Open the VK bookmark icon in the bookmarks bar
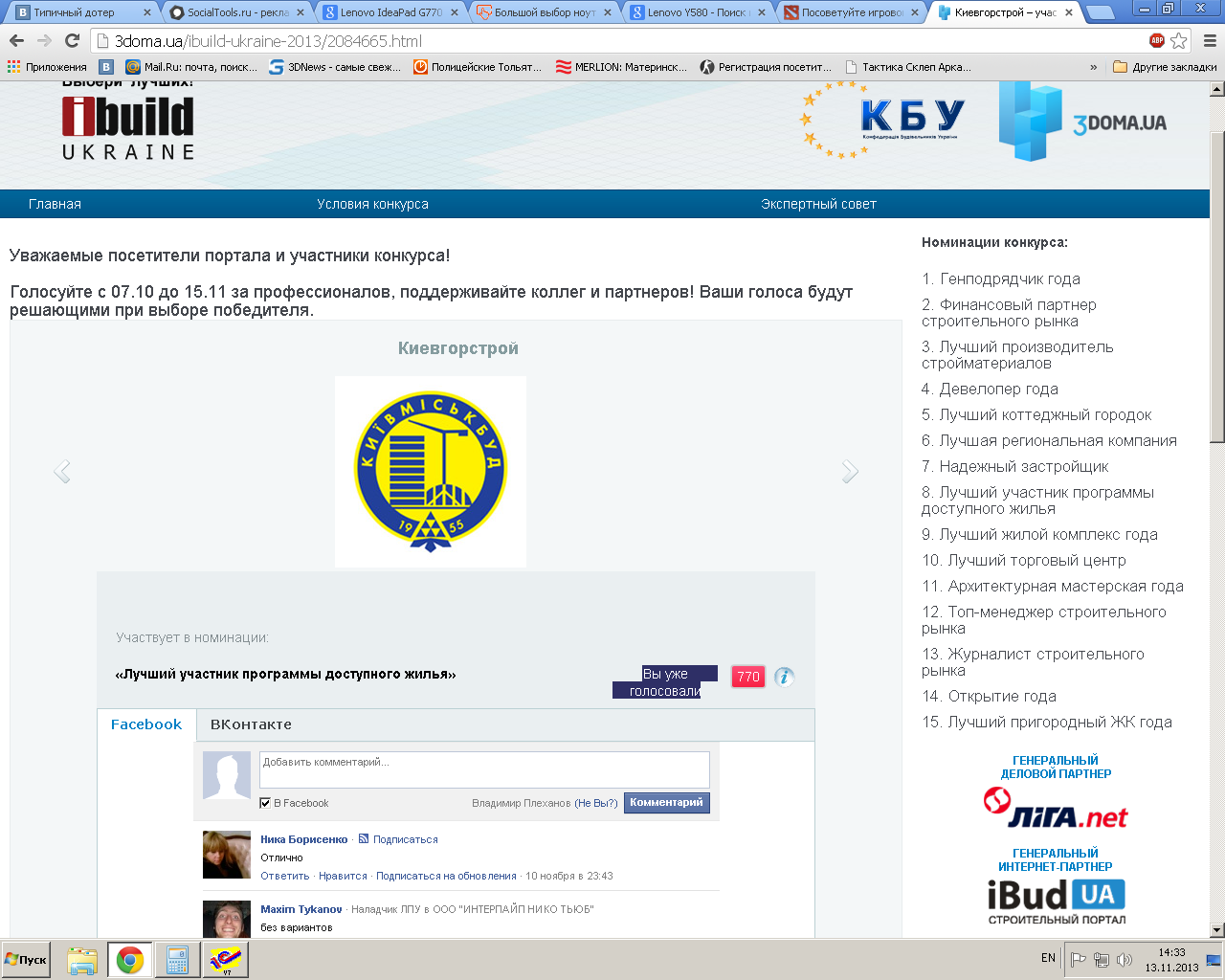 106,67
